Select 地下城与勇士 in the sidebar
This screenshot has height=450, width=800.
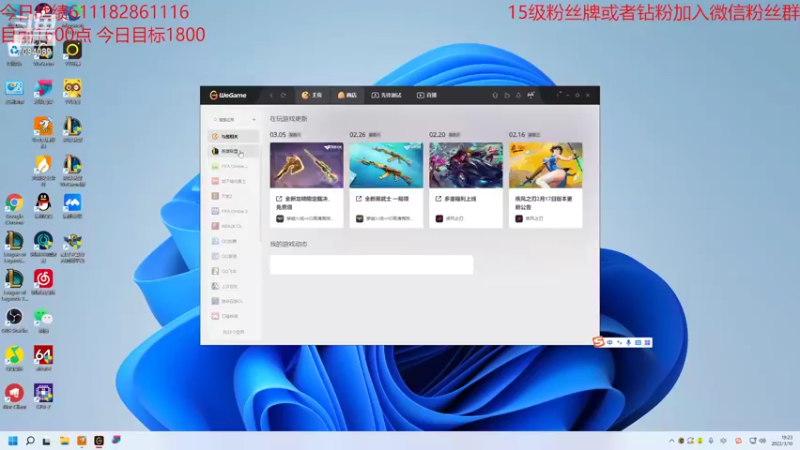(234, 182)
